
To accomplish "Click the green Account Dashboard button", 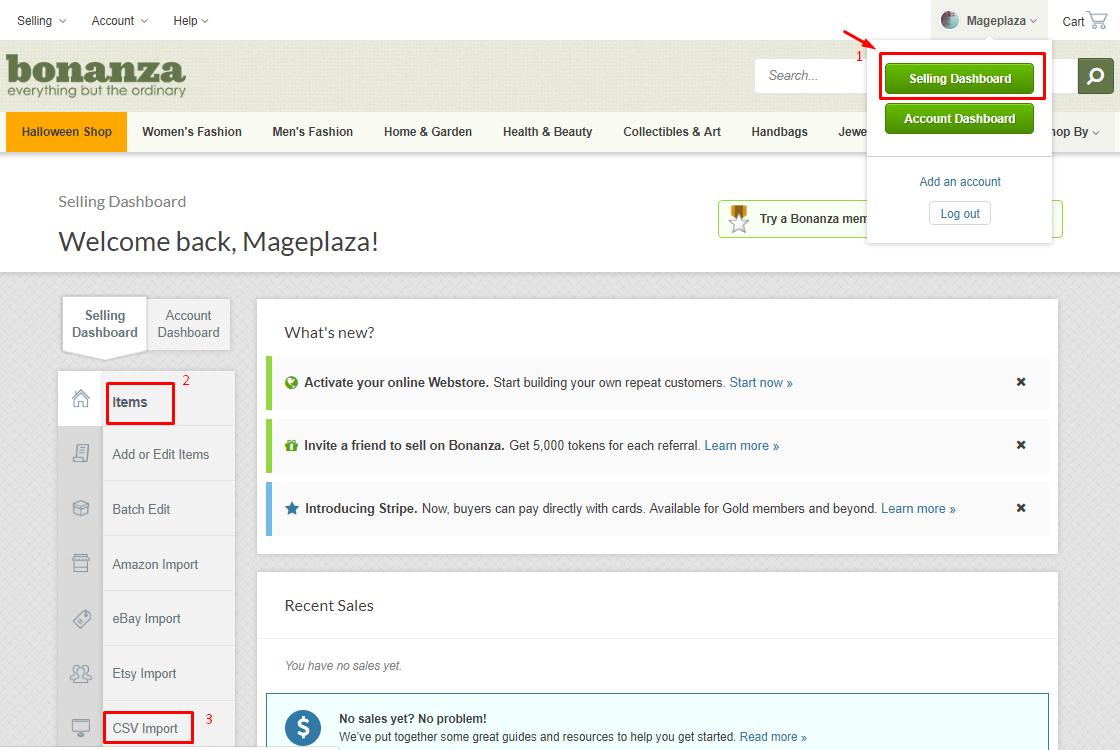I will (x=959, y=119).
